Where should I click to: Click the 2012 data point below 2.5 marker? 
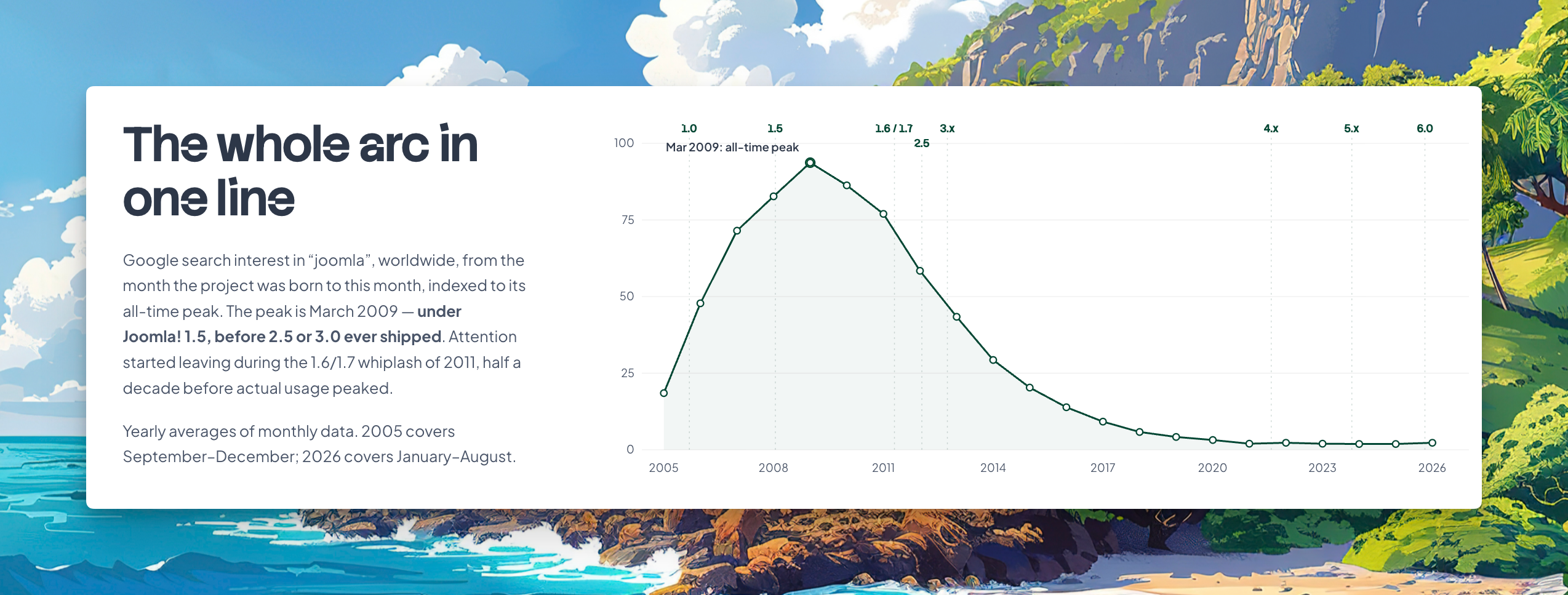[x=920, y=271]
